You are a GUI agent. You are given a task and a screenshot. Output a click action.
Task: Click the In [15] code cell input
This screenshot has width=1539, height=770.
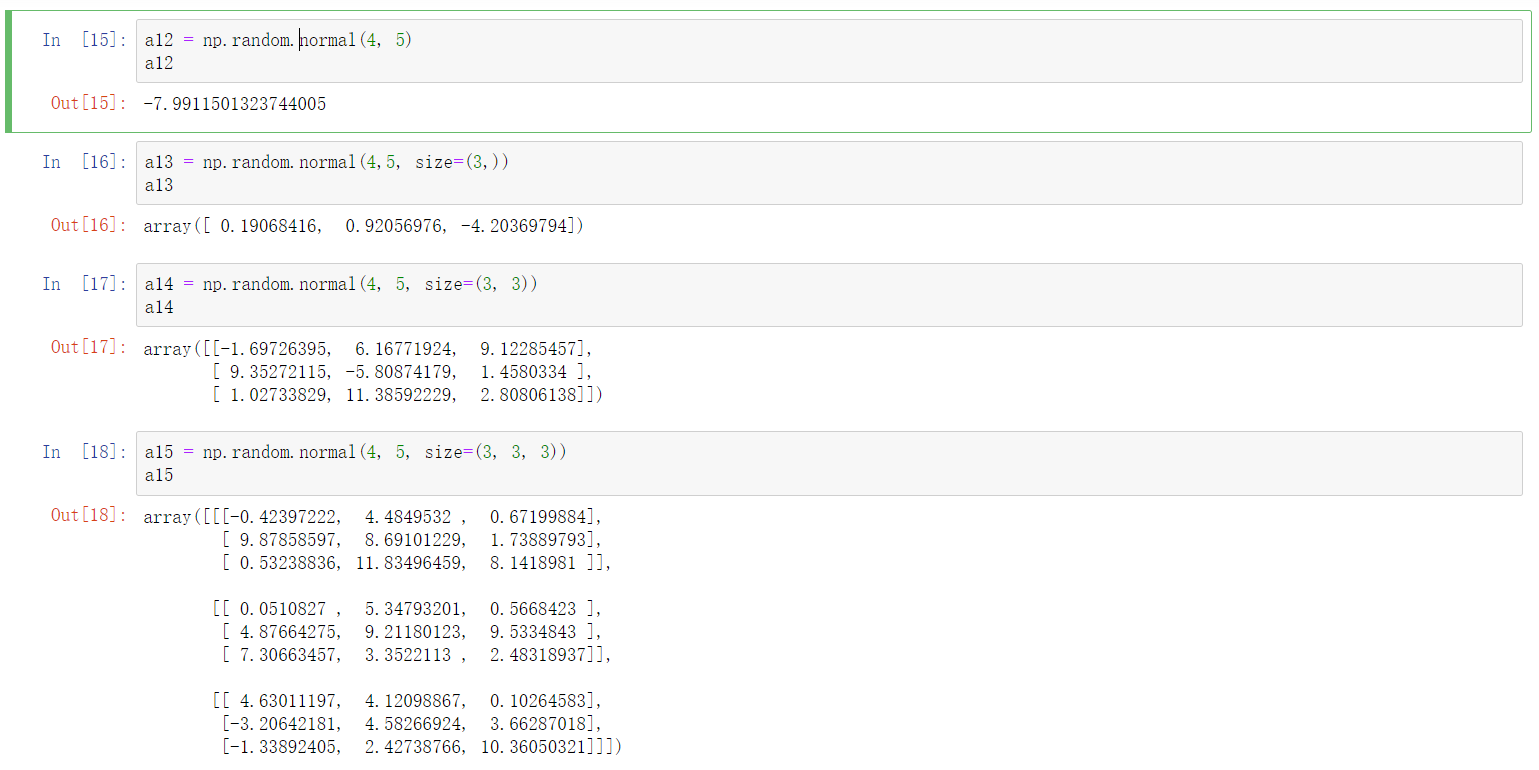coord(829,51)
